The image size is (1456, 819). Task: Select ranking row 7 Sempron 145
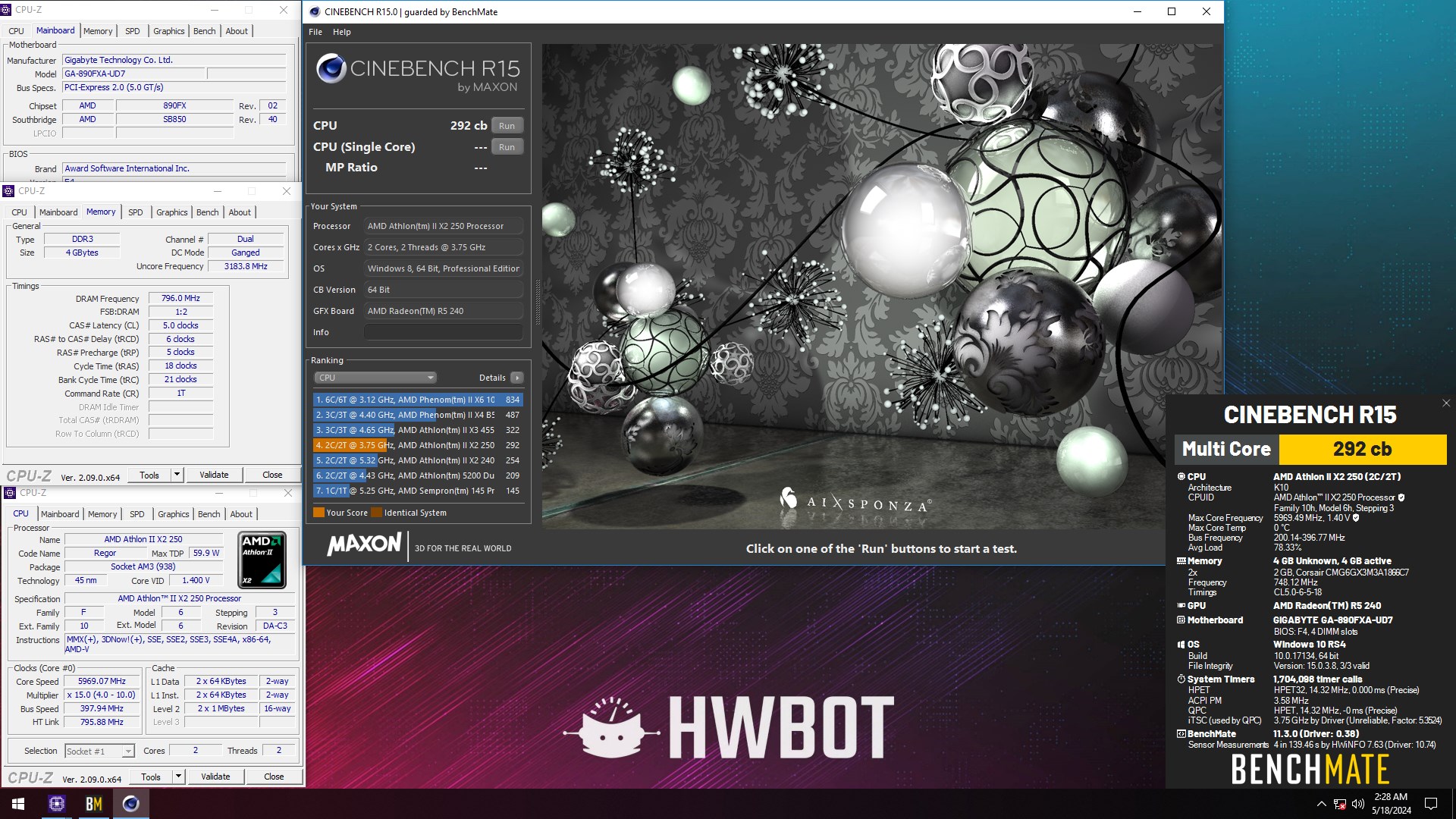[x=418, y=491]
